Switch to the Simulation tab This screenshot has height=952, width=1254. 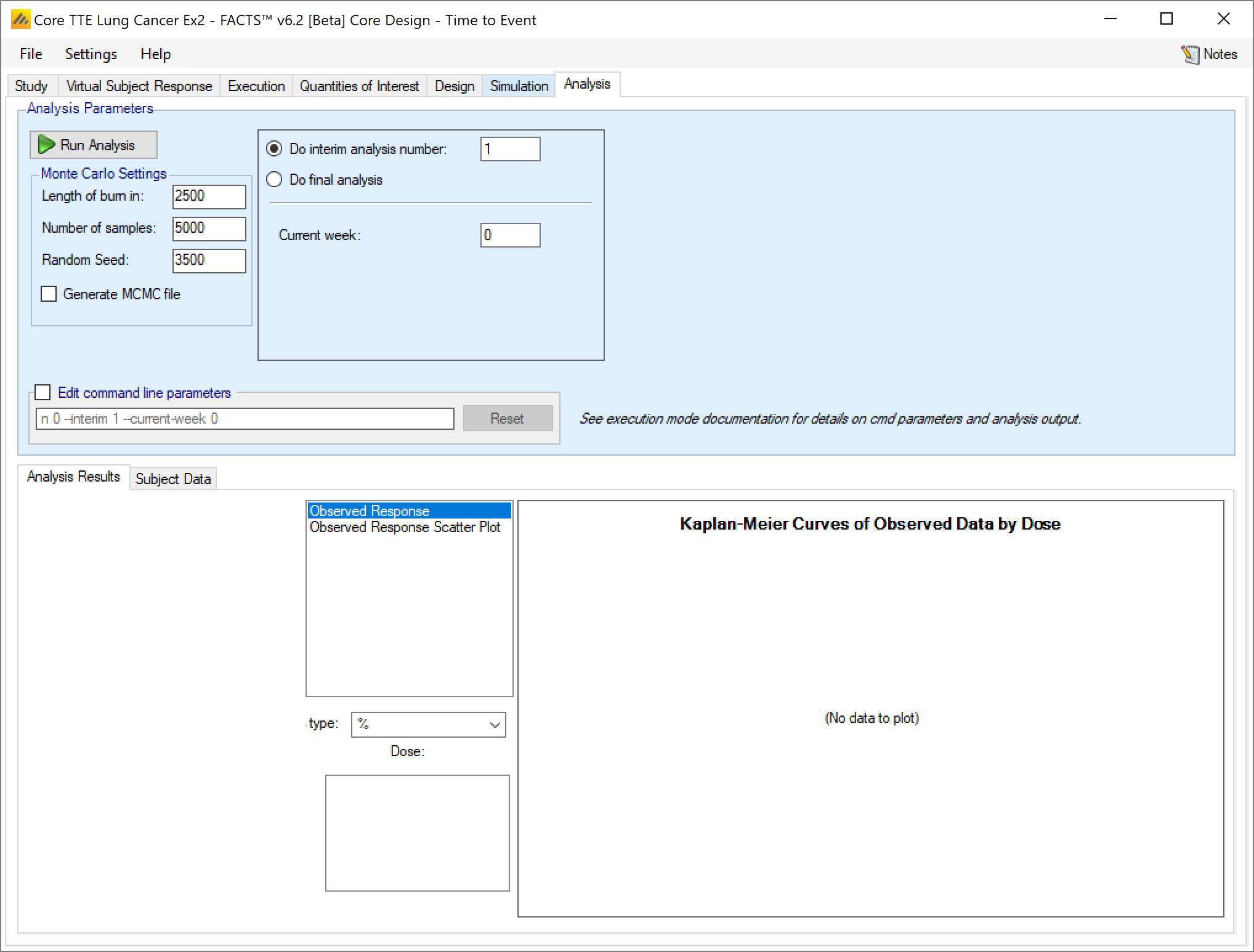point(519,86)
